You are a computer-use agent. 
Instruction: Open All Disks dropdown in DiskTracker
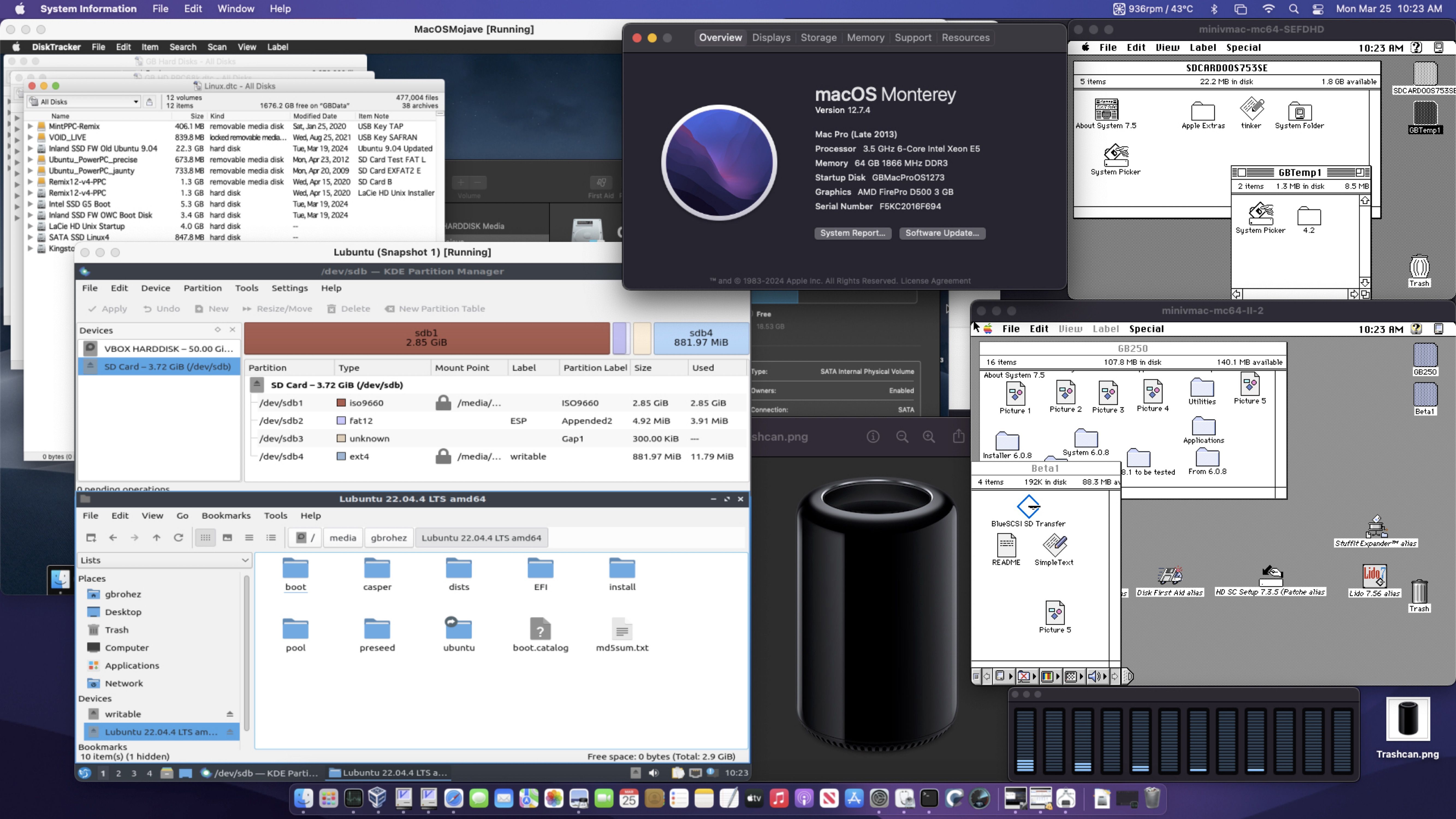point(84,102)
